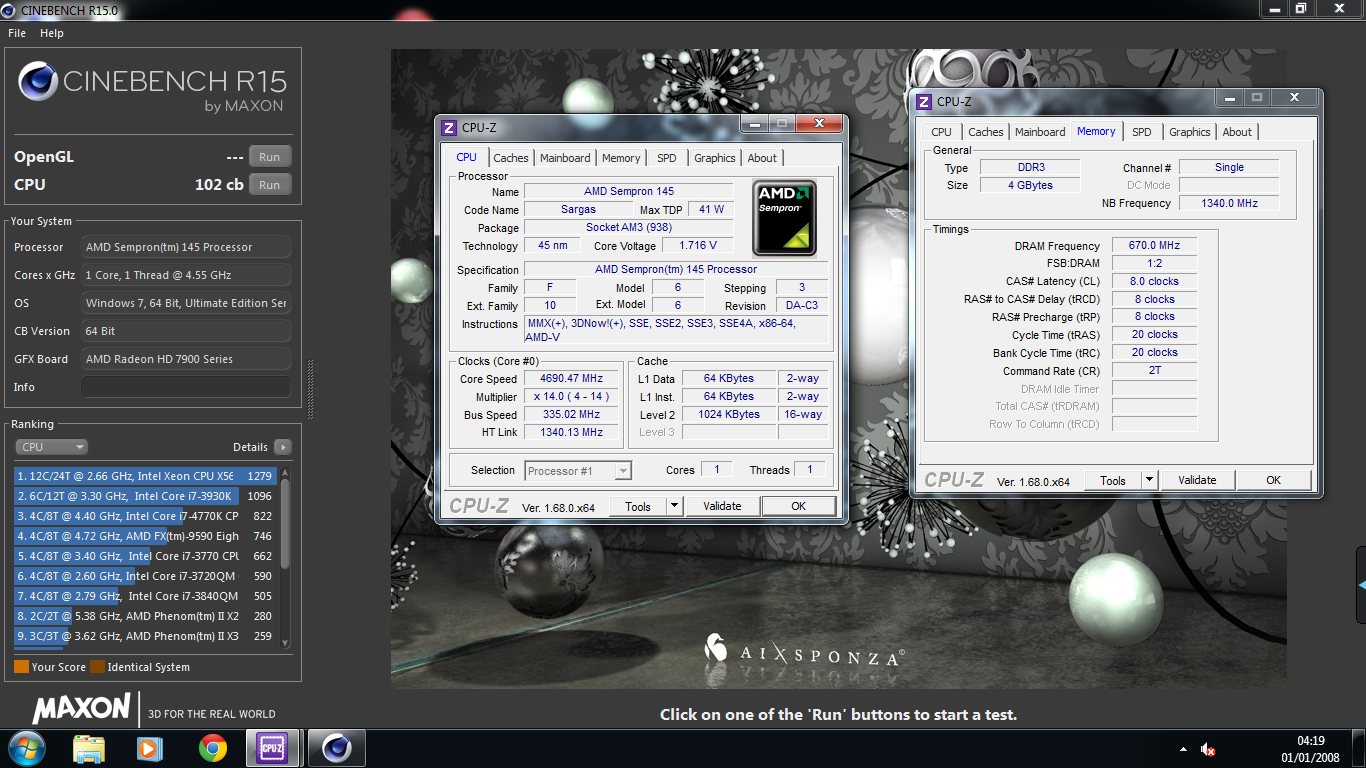Click the AMD Sempron logo in CPU-Z
This screenshot has width=1366, height=768.
coord(785,217)
